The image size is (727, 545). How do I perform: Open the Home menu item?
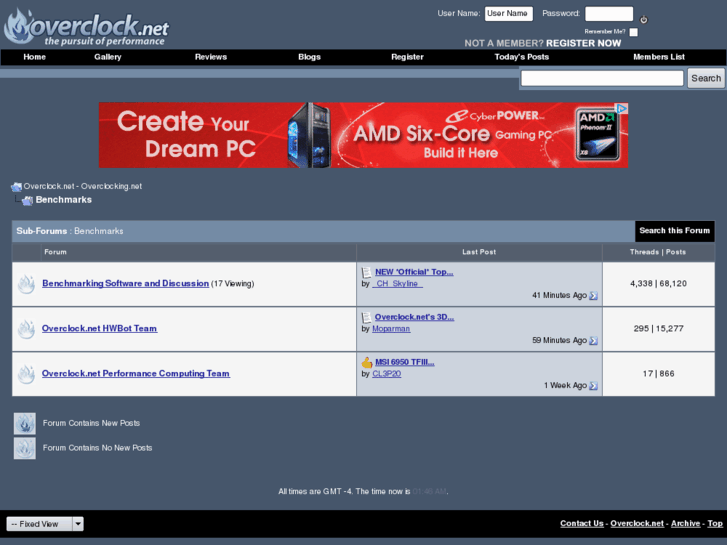coord(35,57)
